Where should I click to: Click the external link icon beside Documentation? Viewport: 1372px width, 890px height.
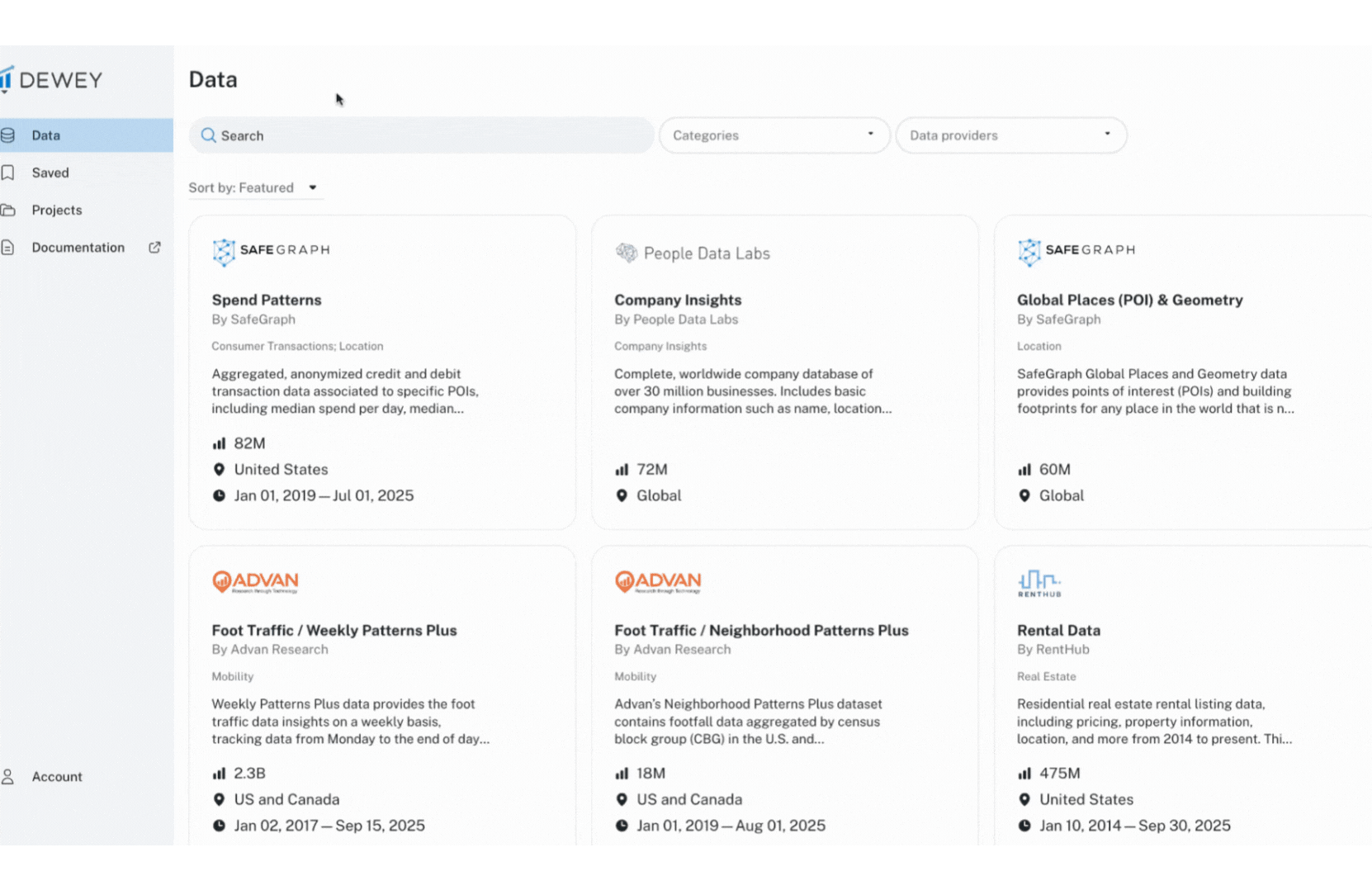tap(154, 248)
